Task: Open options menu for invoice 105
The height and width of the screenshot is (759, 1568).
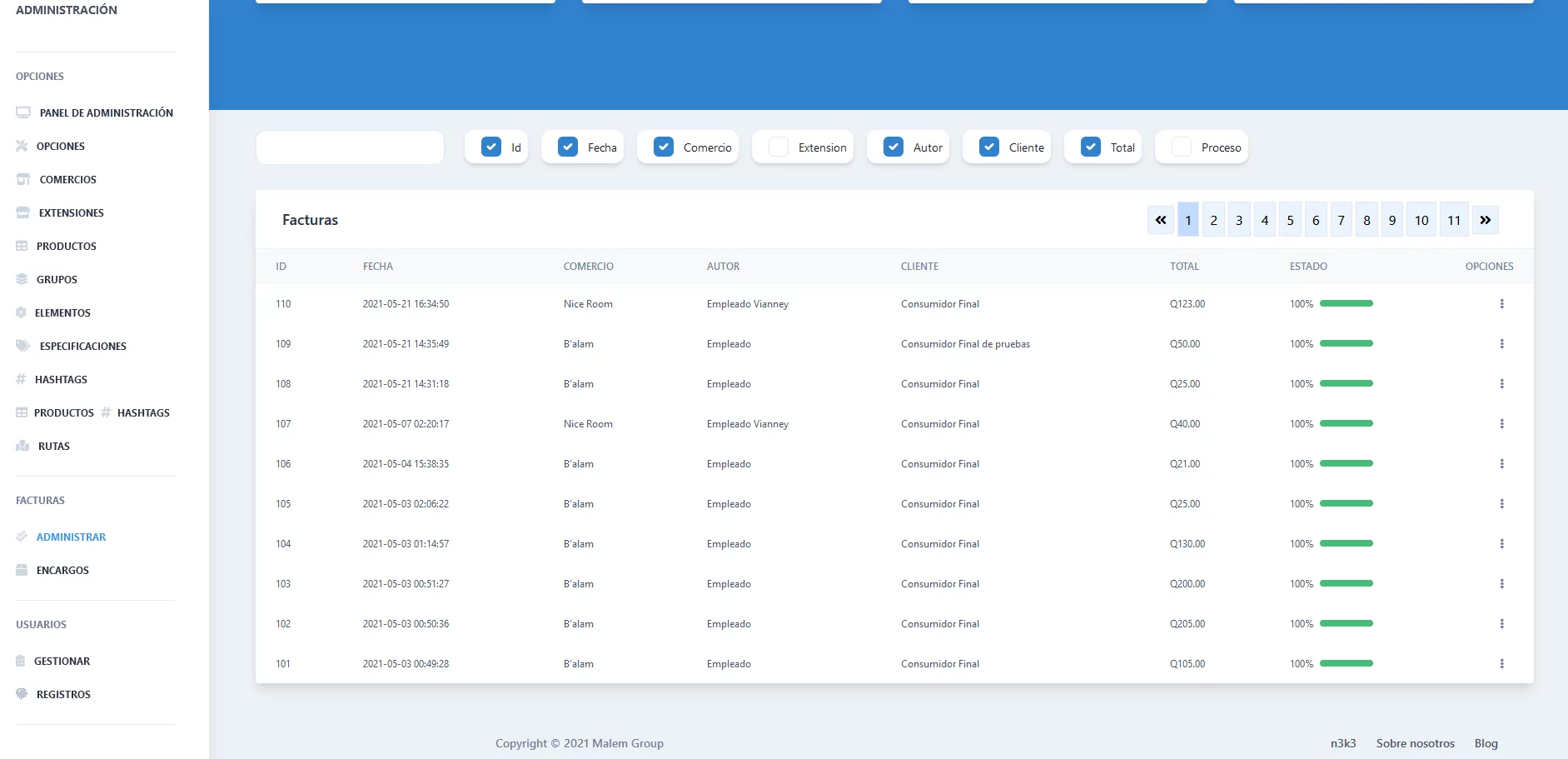Action: coord(1501,504)
